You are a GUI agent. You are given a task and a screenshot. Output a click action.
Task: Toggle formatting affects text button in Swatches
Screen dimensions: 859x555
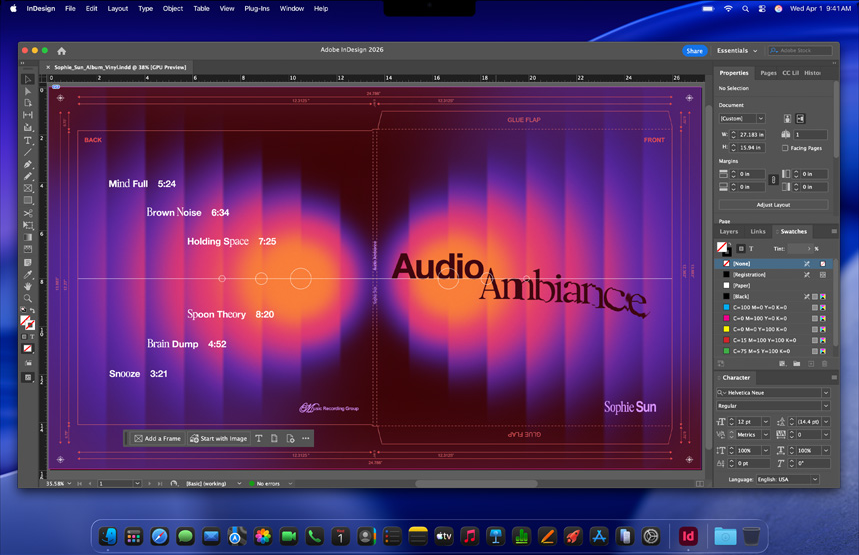(x=751, y=249)
